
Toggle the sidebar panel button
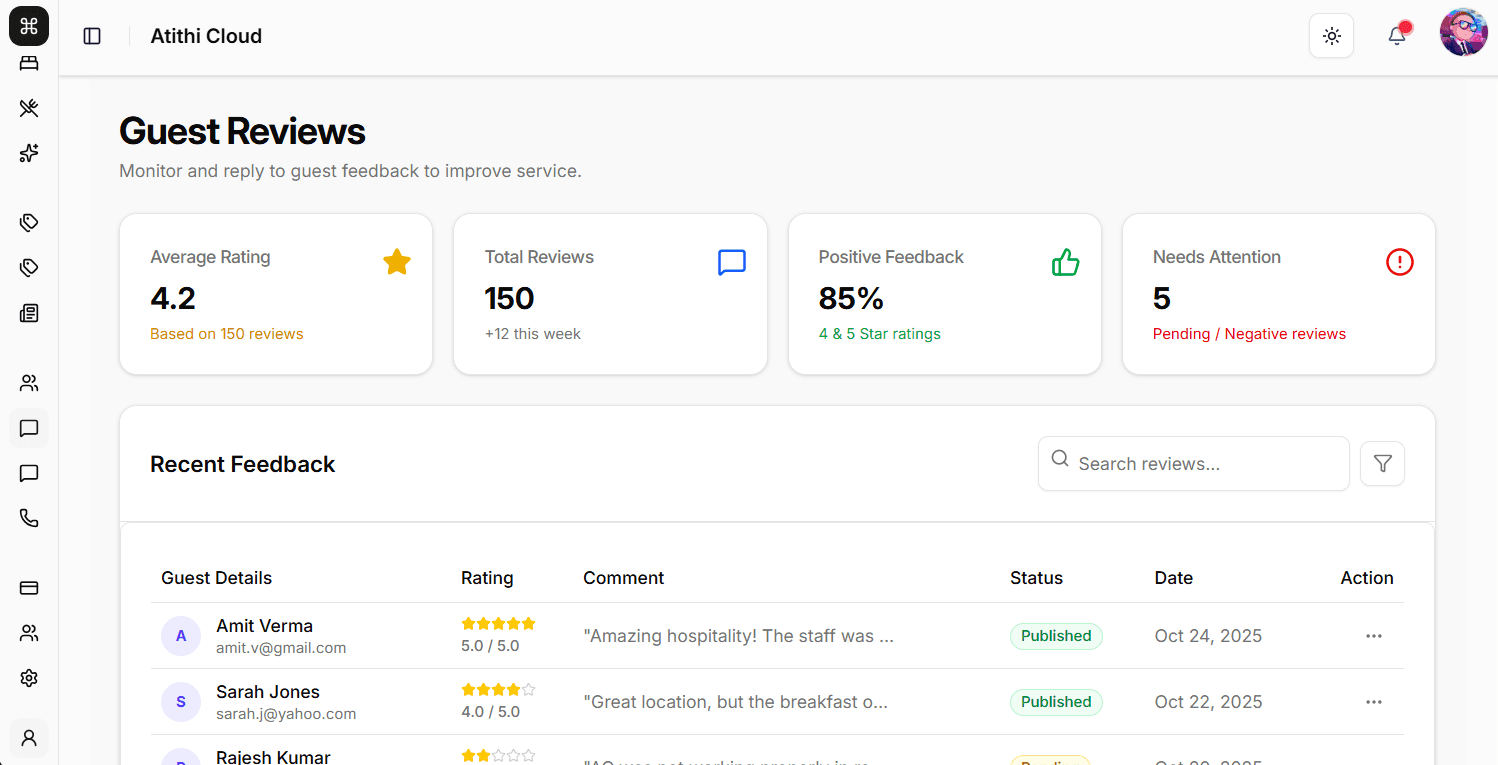pos(92,36)
